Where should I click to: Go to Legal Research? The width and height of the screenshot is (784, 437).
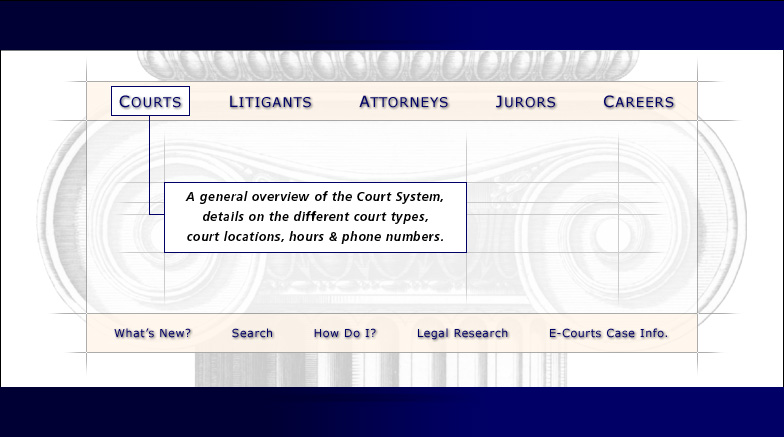[462, 334]
